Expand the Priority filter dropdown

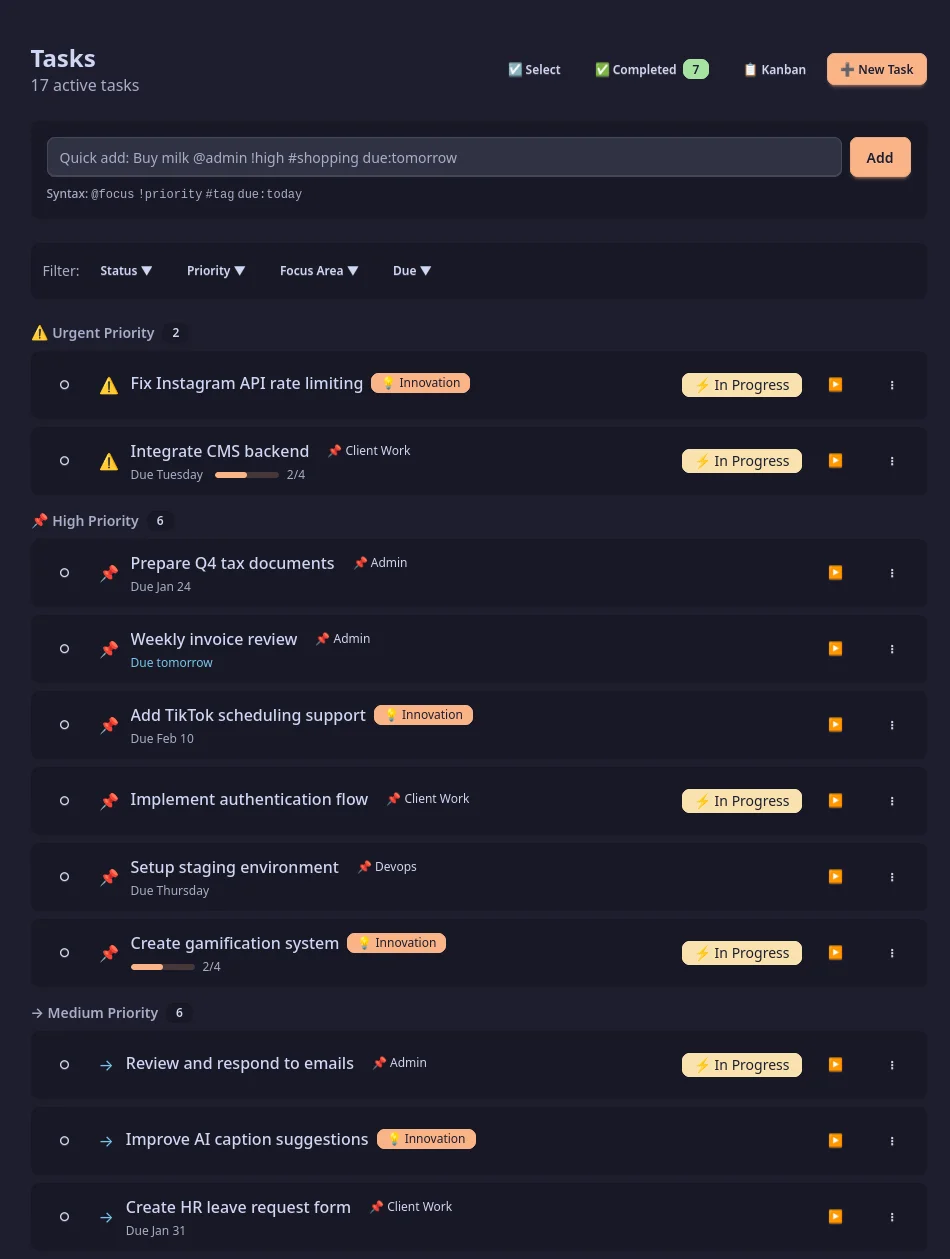(x=216, y=270)
